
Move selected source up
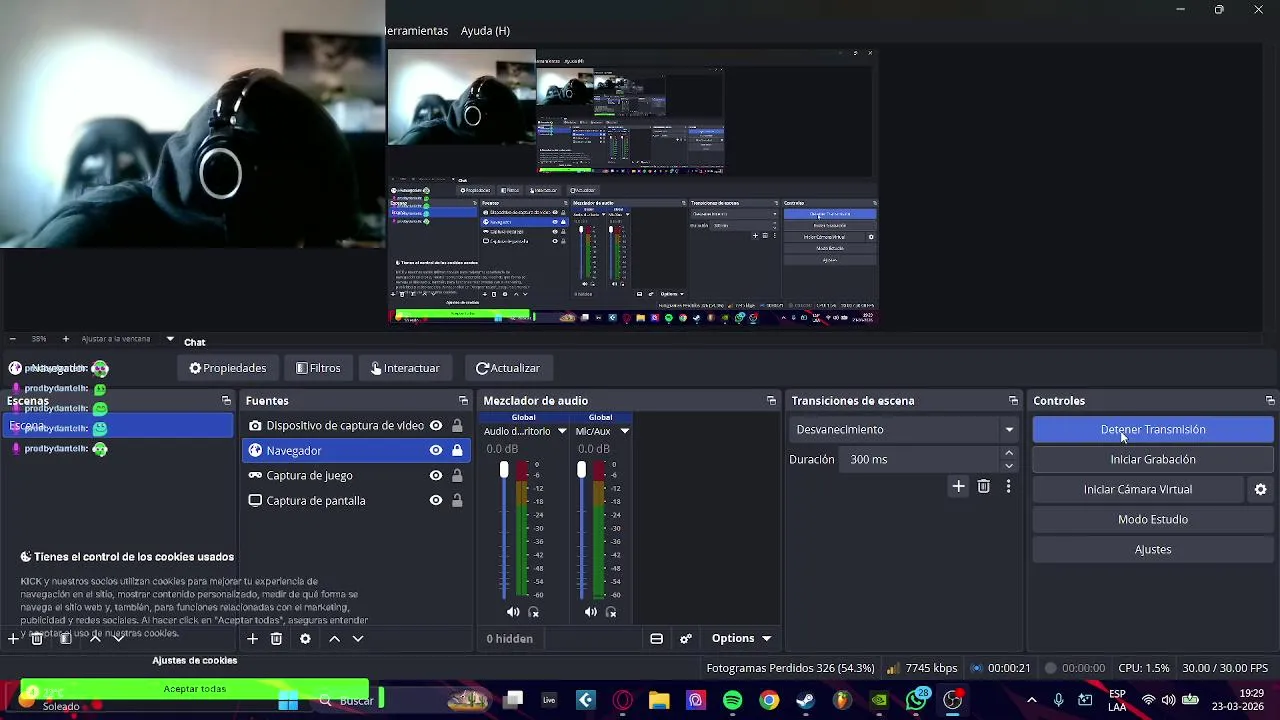pyautogui.click(x=334, y=638)
